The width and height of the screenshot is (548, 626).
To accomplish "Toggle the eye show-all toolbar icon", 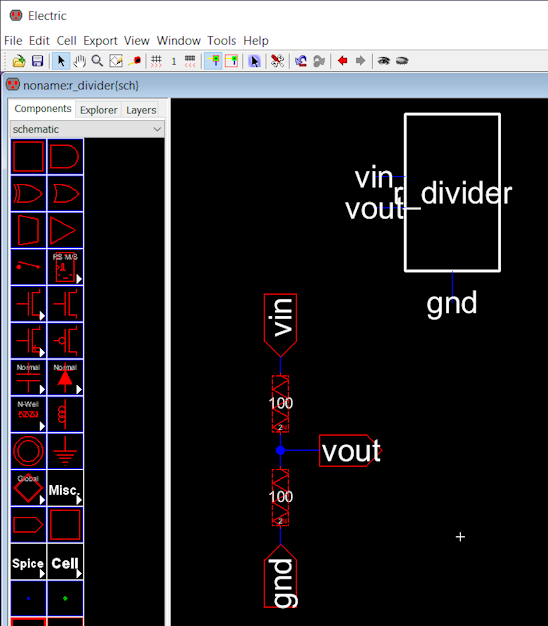I will (384, 61).
